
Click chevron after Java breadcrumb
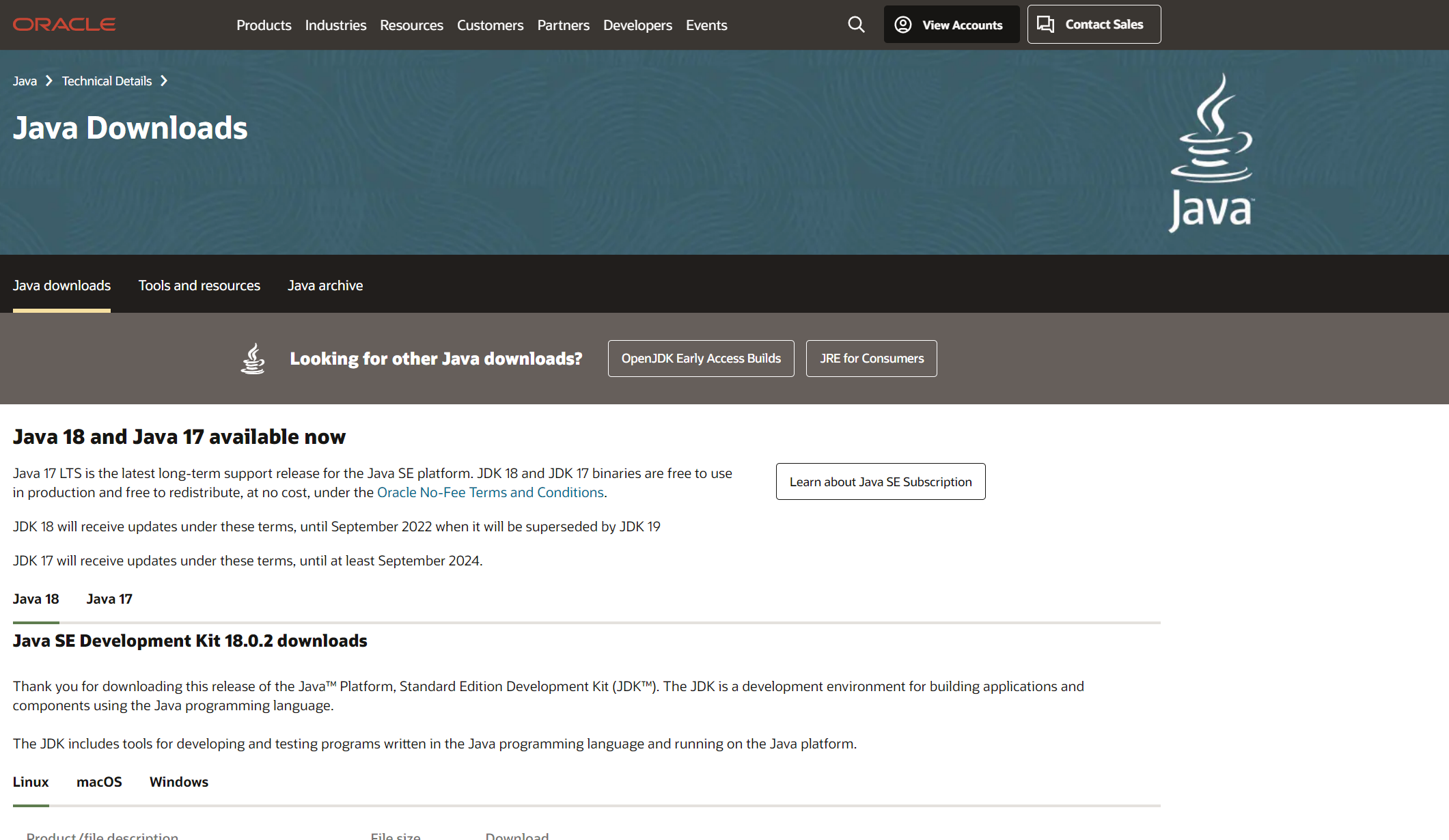click(49, 81)
